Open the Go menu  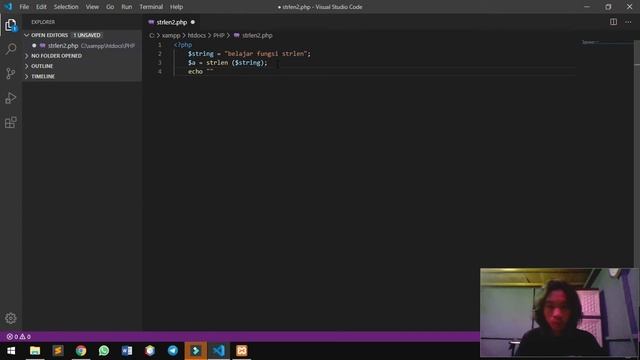[x=110, y=7]
